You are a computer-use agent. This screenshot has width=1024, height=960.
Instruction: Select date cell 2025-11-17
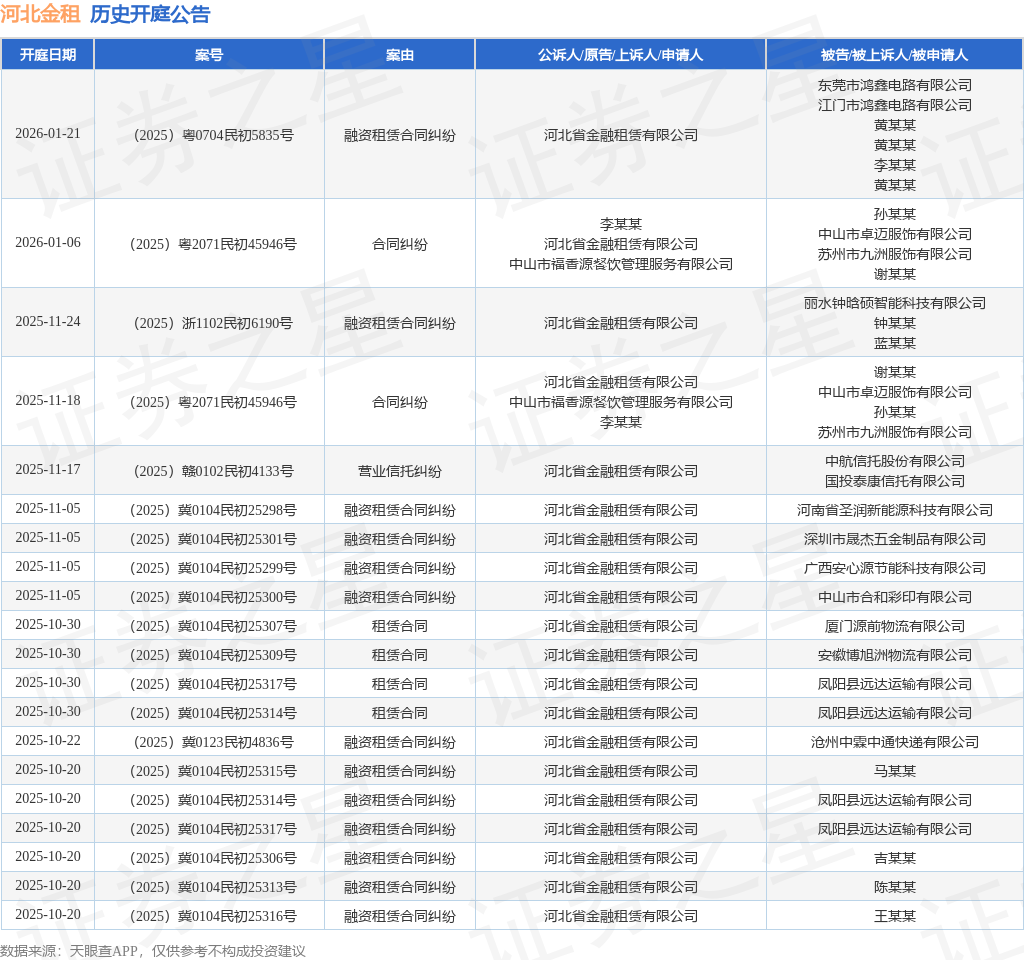tap(48, 470)
